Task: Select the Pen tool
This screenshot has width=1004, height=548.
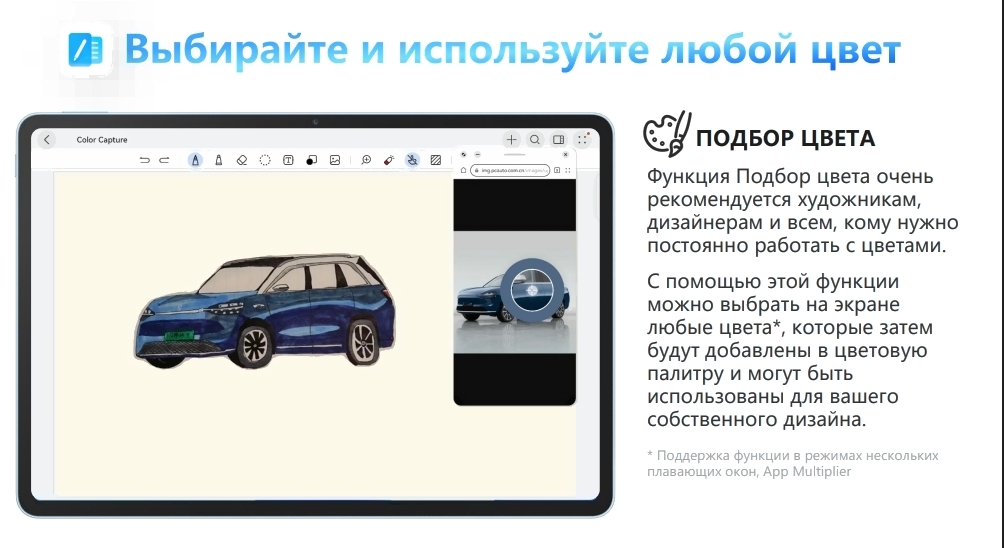Action: coord(195,160)
